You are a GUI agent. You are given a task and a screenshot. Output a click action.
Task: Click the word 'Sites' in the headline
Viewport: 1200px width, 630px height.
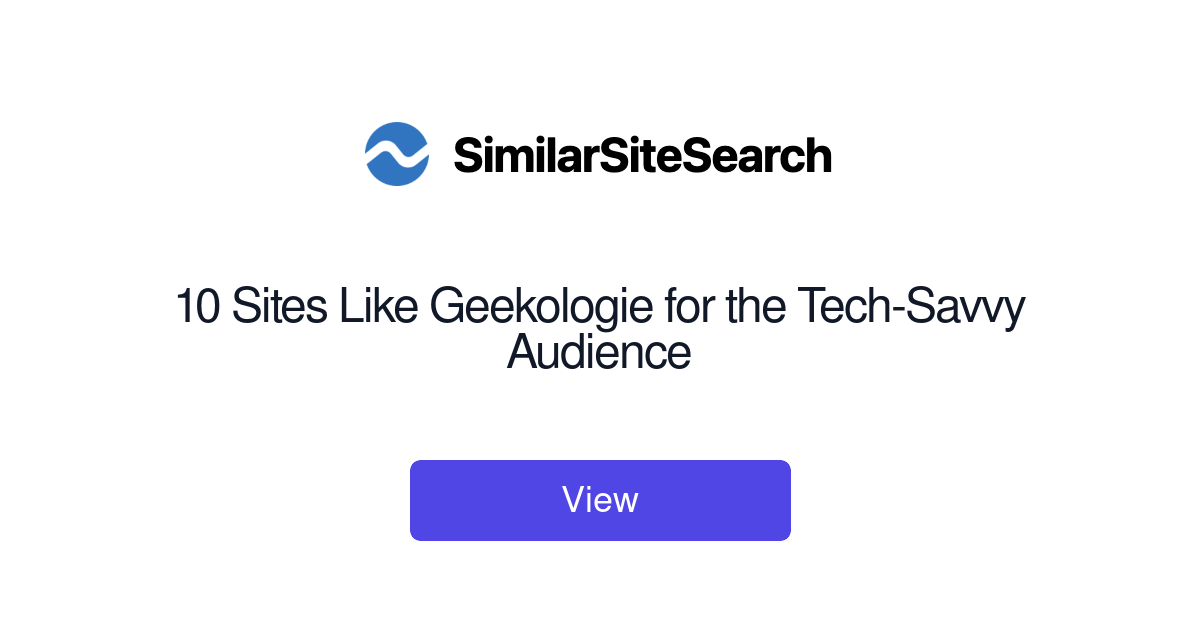click(x=280, y=307)
